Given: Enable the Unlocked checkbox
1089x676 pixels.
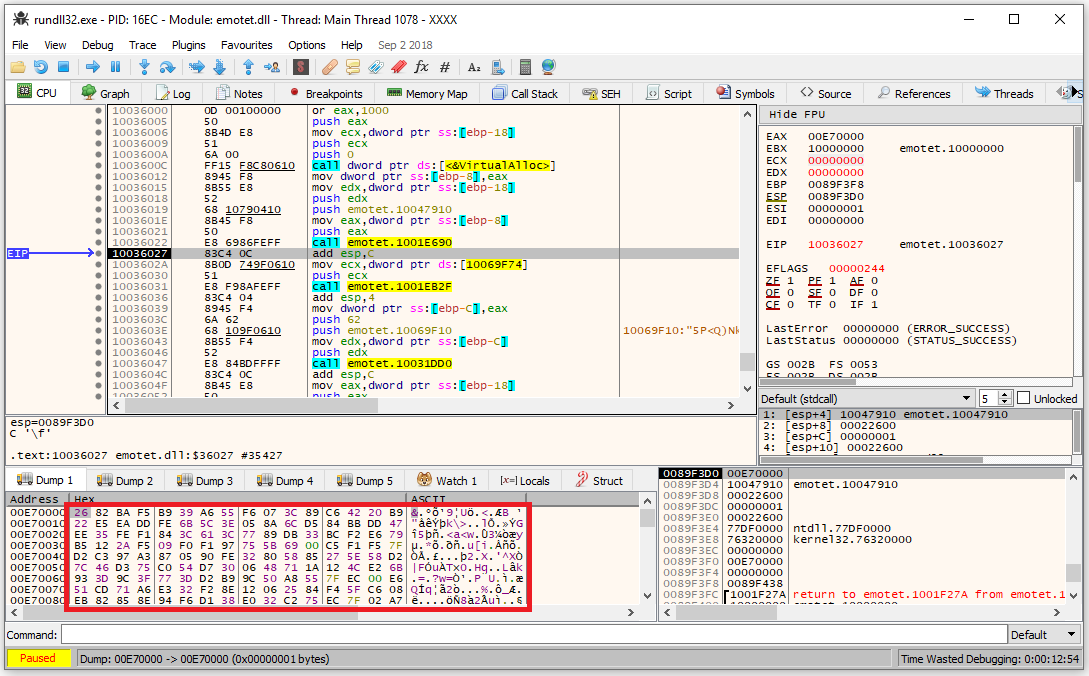Looking at the screenshot, I should 1023,398.
